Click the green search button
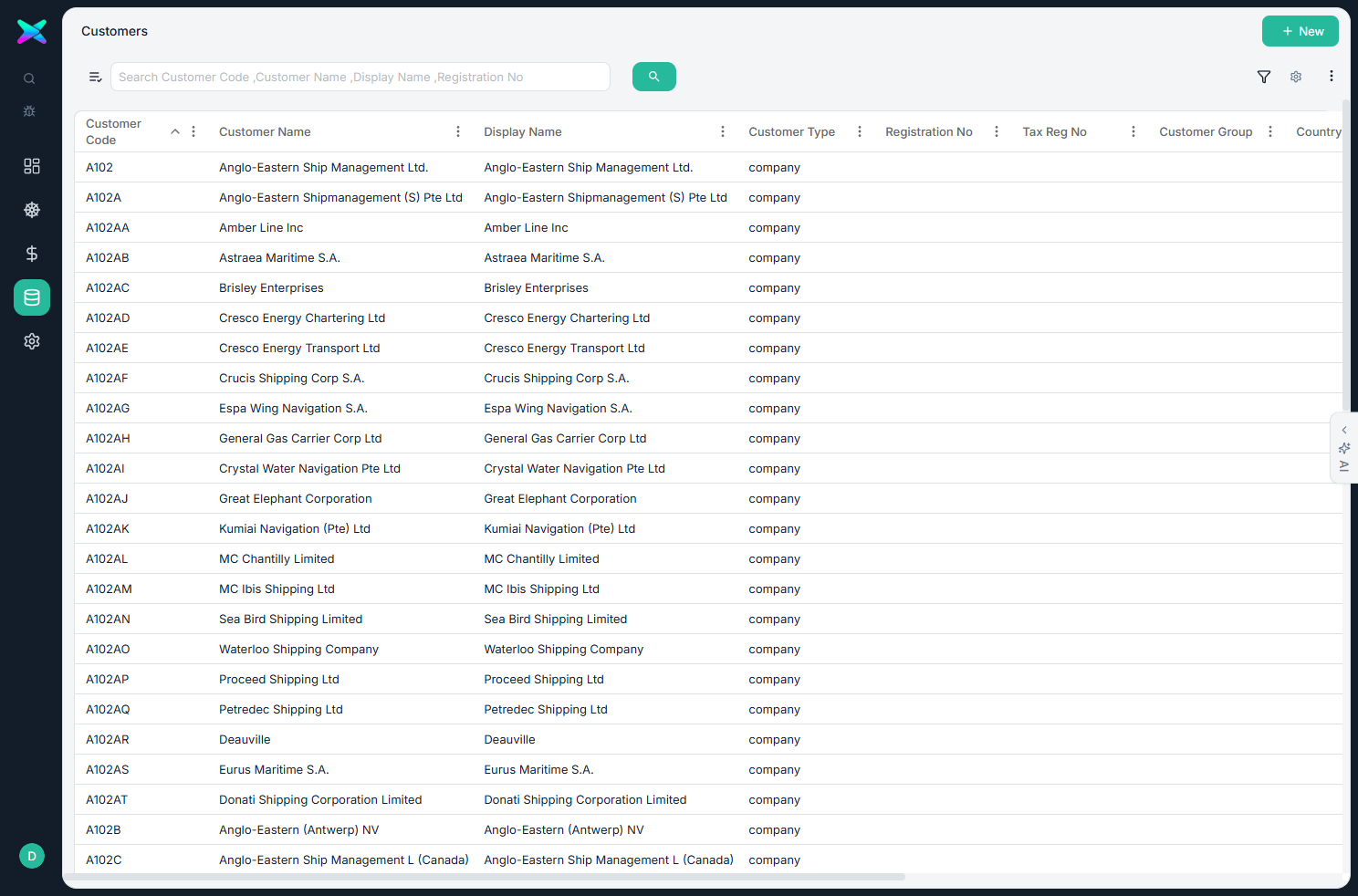This screenshot has width=1358, height=896. [x=654, y=77]
